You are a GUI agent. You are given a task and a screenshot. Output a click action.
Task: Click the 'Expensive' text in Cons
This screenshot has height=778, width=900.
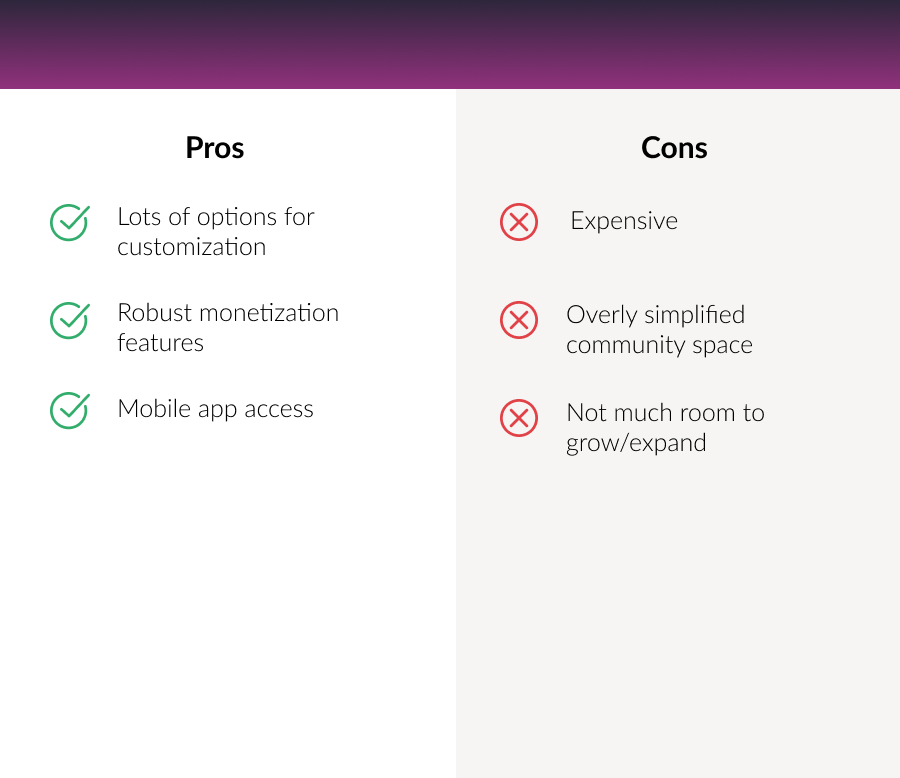click(x=624, y=221)
